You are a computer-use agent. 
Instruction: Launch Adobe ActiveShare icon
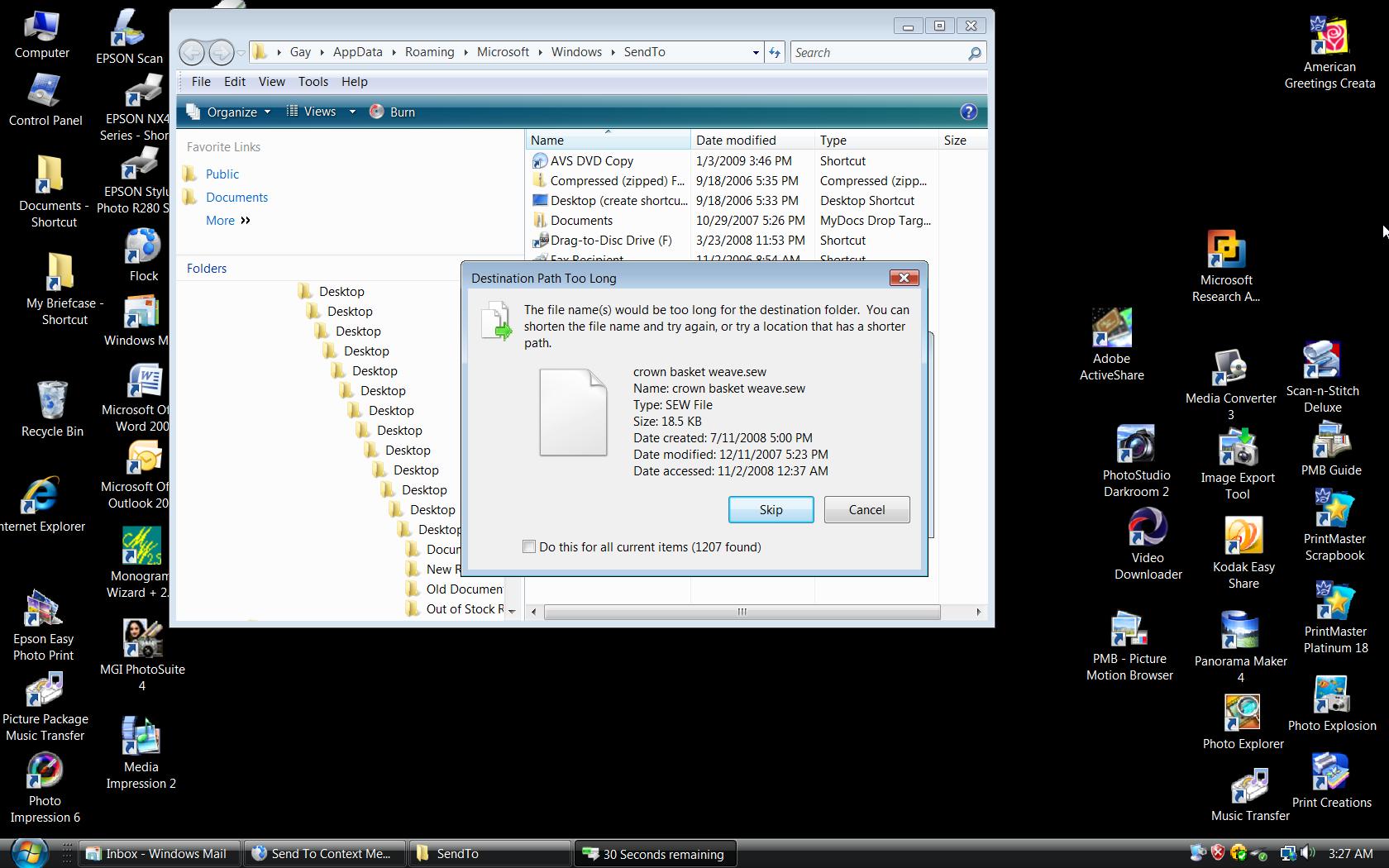coord(1112,345)
